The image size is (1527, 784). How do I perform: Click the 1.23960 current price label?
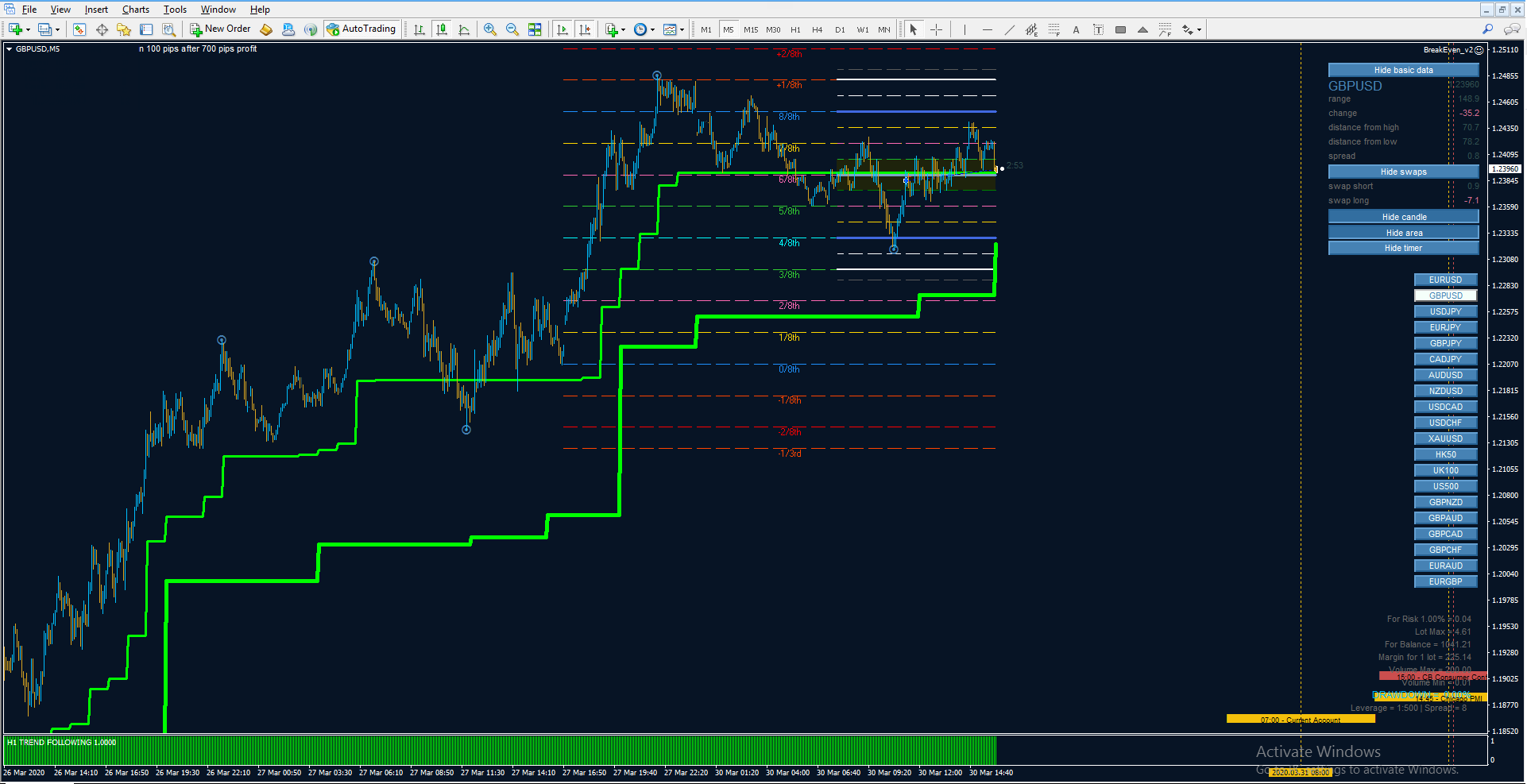click(x=1505, y=168)
